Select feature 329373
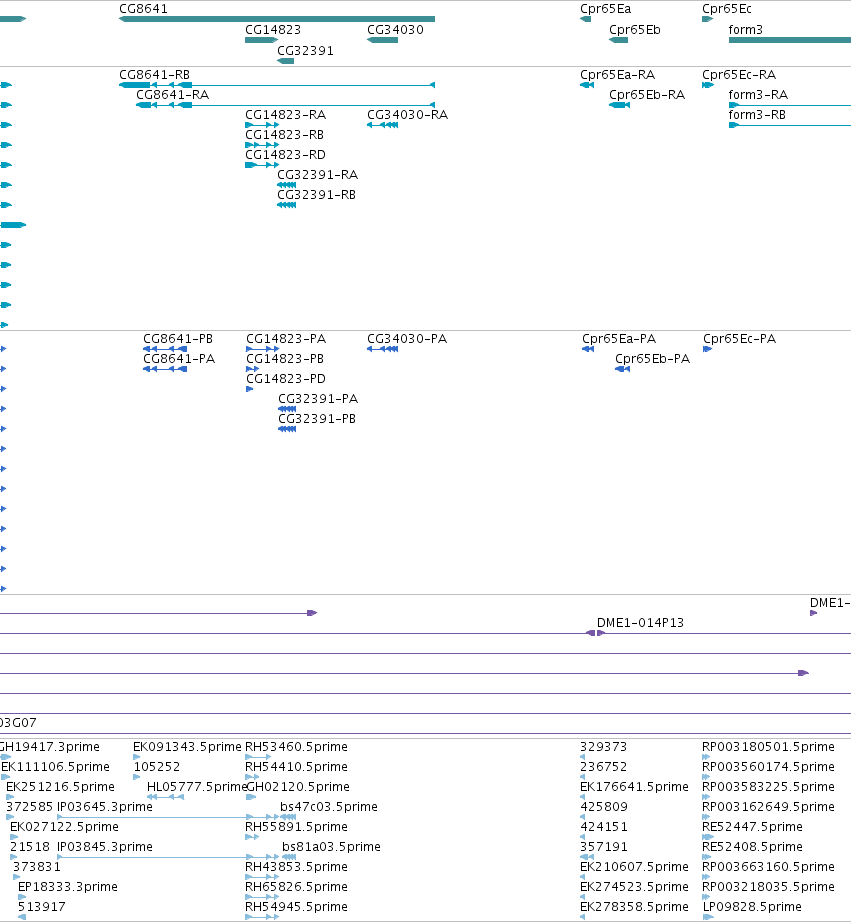The height and width of the screenshot is (922, 851). click(x=582, y=757)
